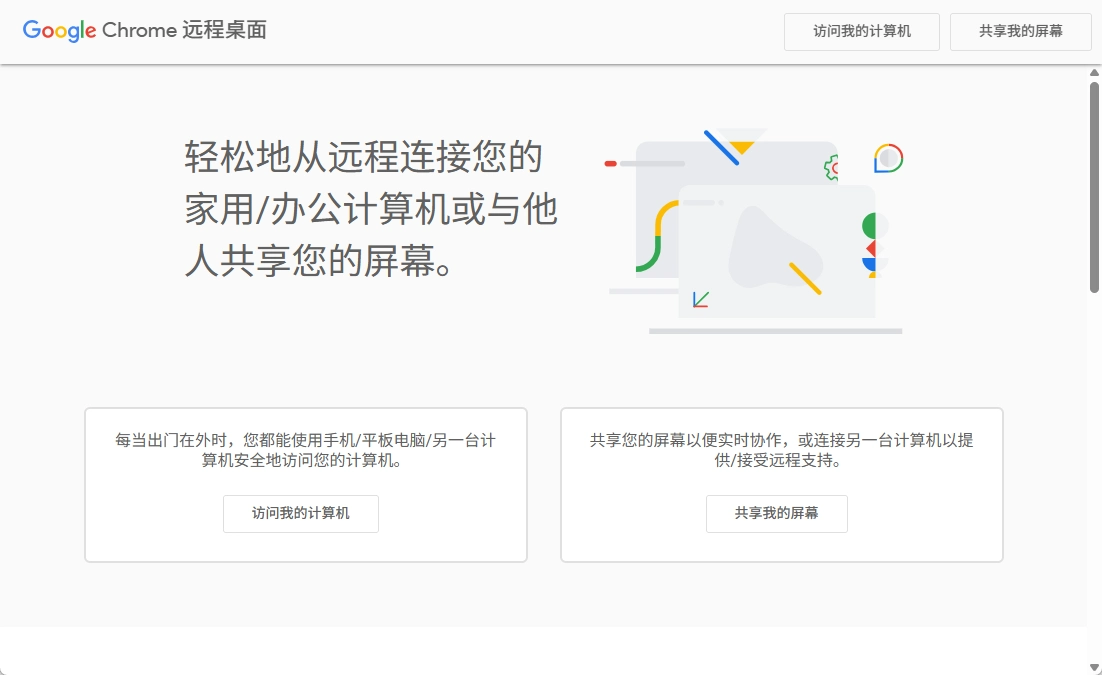Click the headline 轻松地从远程连接您的 text

click(x=363, y=157)
